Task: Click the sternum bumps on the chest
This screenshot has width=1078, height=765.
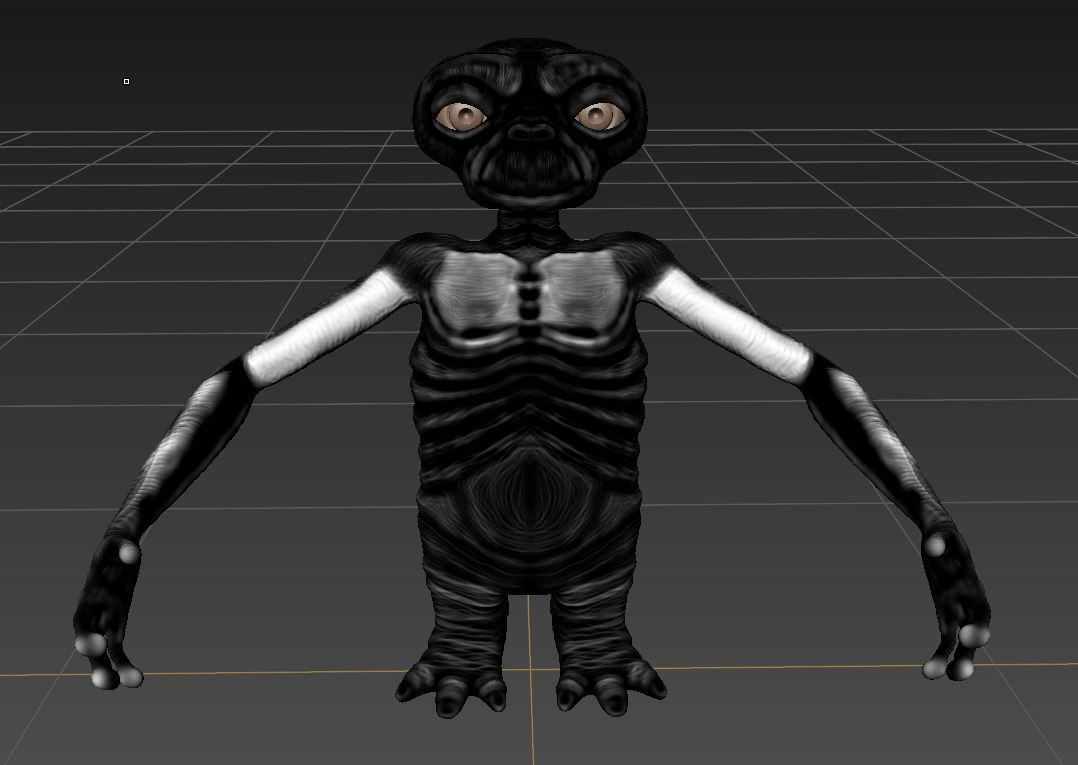Action: pos(529,297)
